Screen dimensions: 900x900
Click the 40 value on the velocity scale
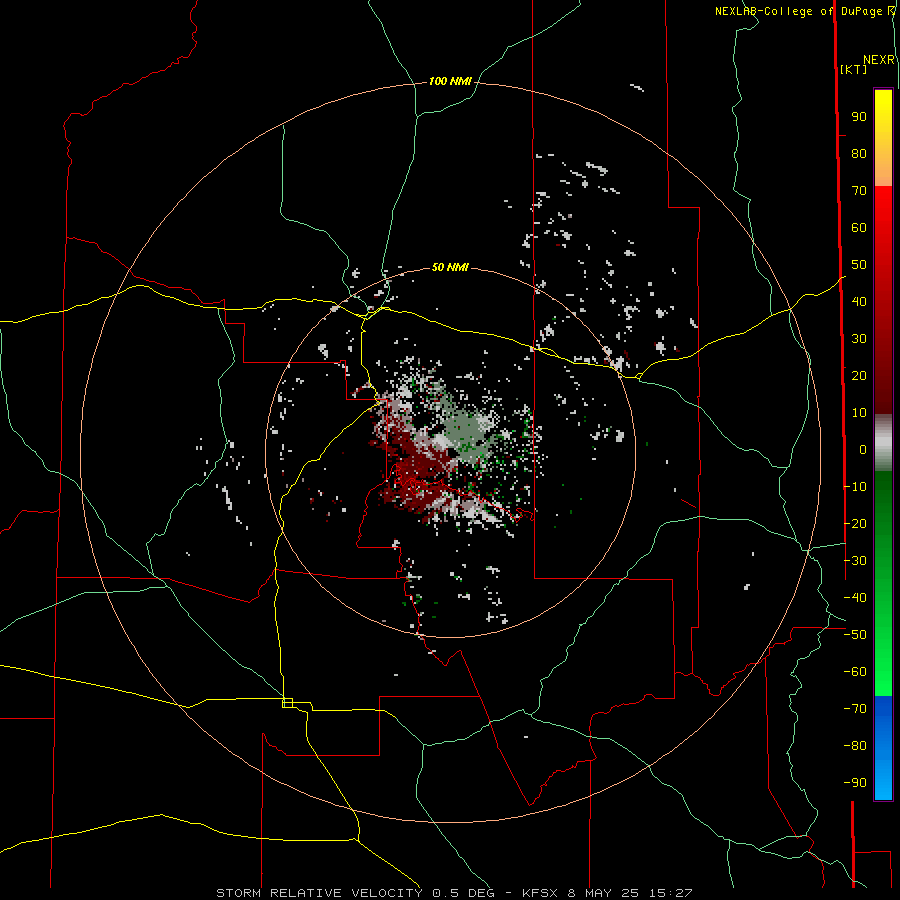859,302
